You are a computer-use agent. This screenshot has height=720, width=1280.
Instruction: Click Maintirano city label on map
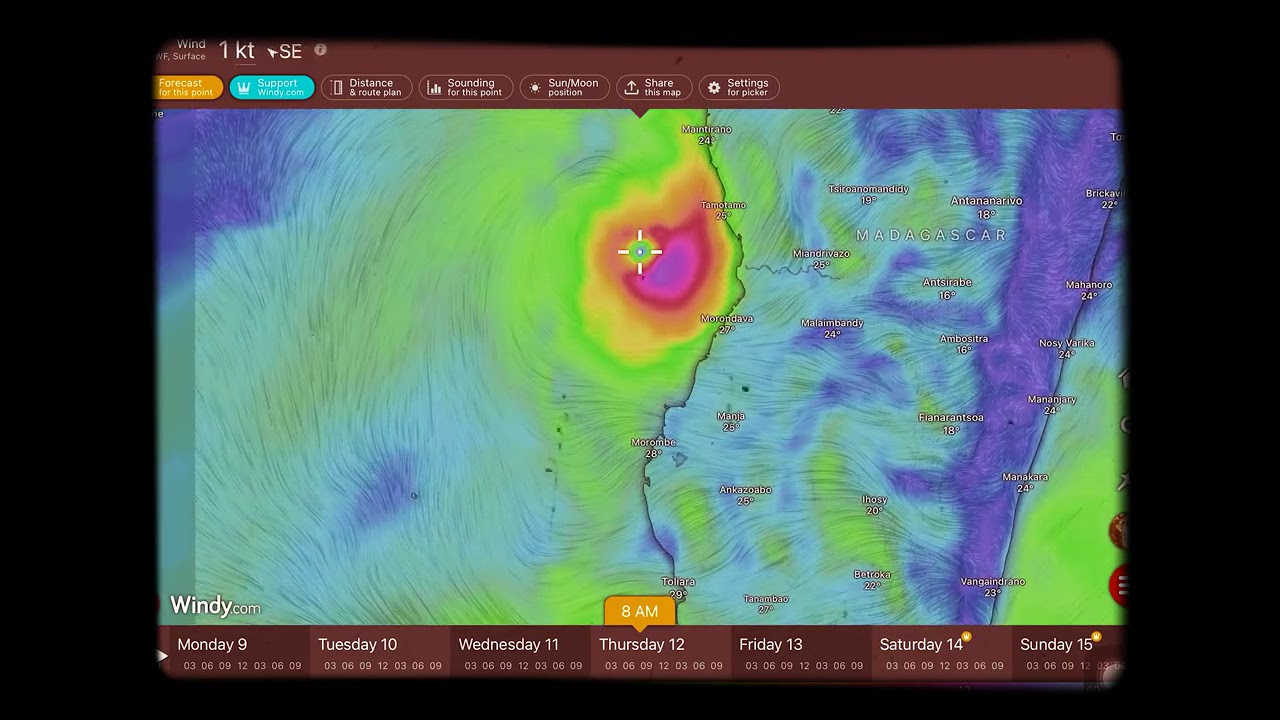706,130
